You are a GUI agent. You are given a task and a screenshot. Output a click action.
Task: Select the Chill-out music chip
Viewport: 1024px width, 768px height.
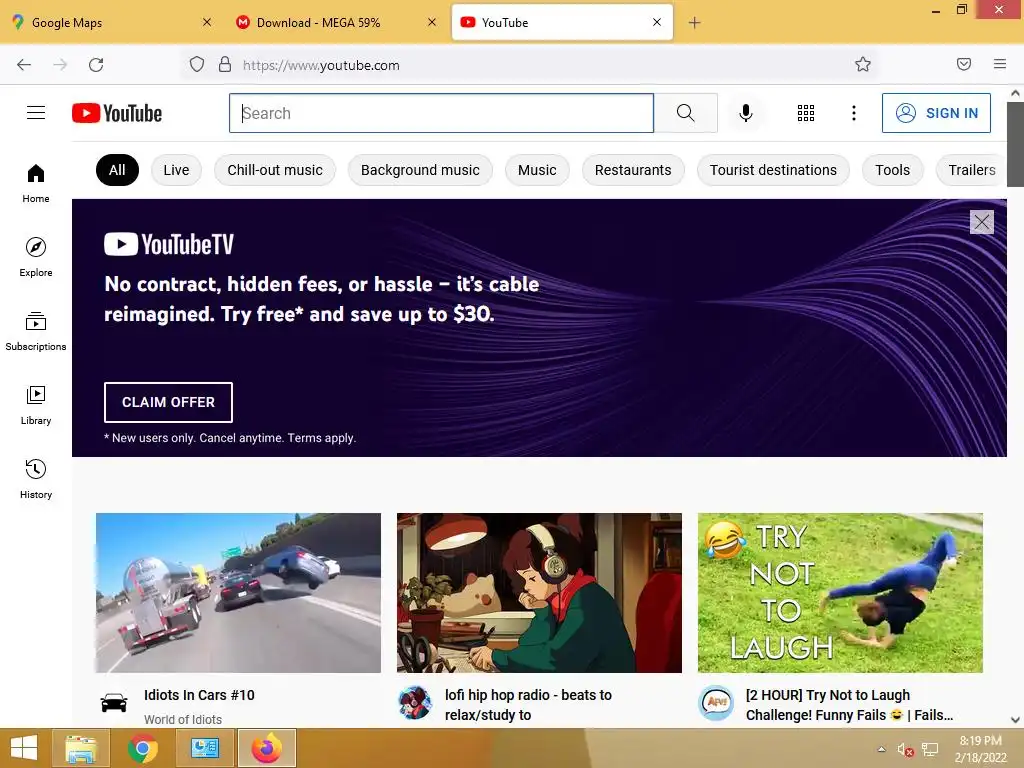pos(275,170)
